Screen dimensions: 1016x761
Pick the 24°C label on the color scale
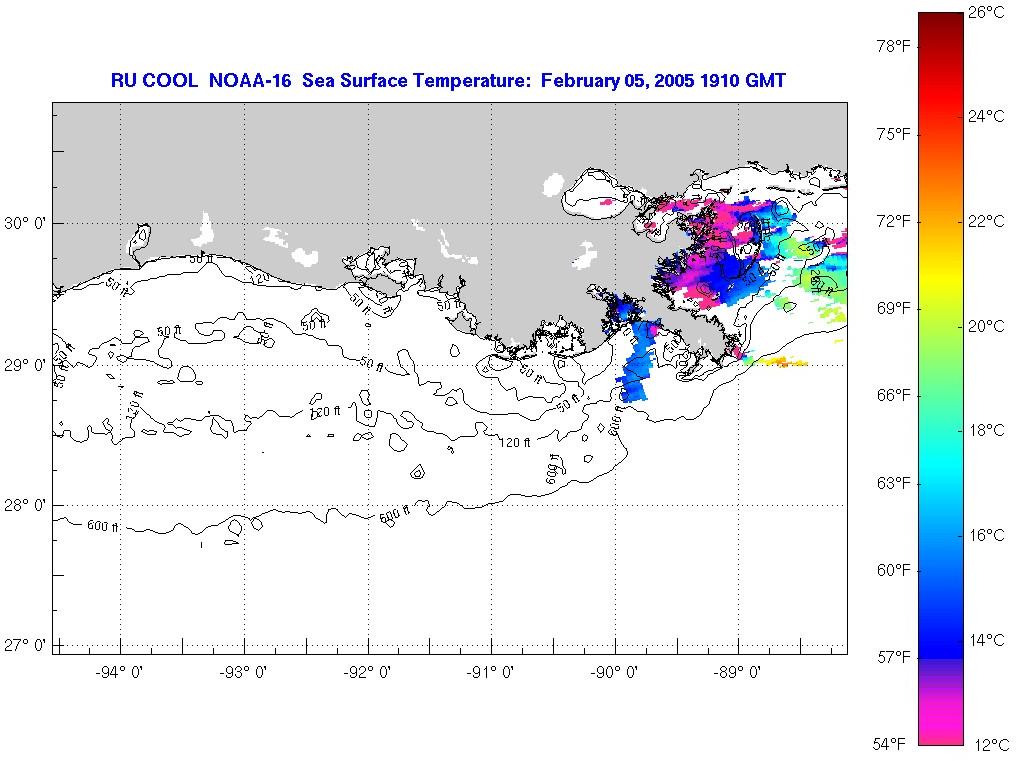coord(986,117)
